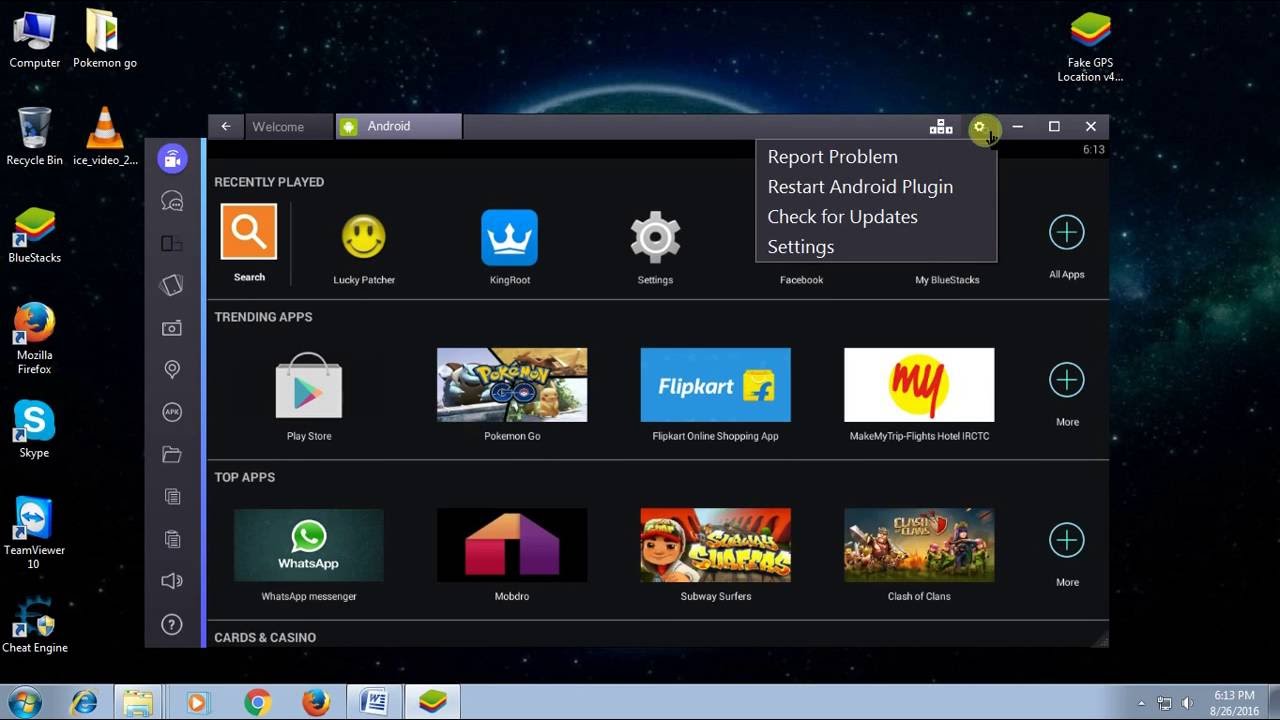Click More in Trending Apps row
Viewport: 1280px width, 720px height.
(x=1067, y=380)
